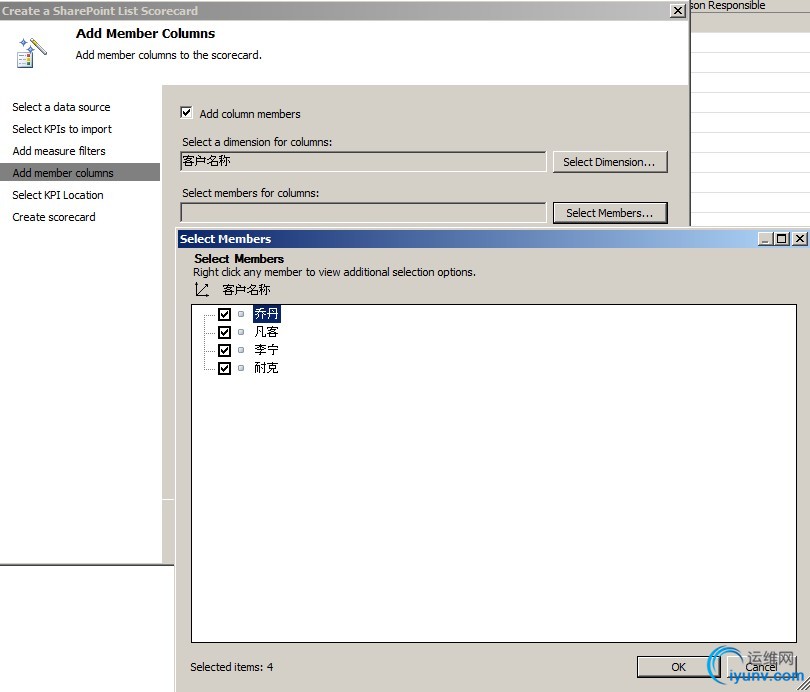
Task: Click the small node icon beside 李宁
Action: coord(241,350)
